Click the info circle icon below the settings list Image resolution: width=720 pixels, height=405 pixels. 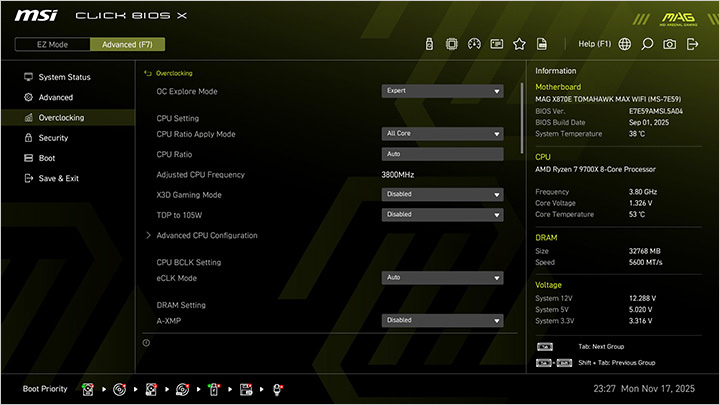[x=146, y=343]
